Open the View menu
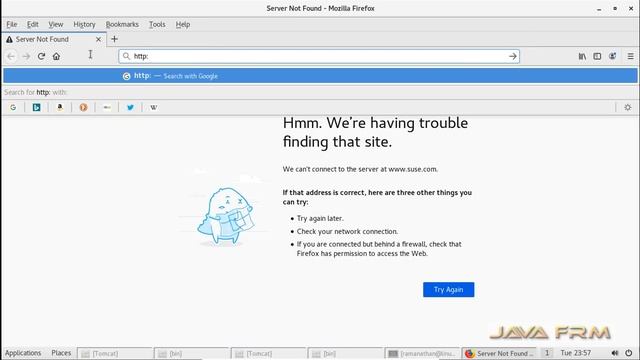 tap(56, 24)
